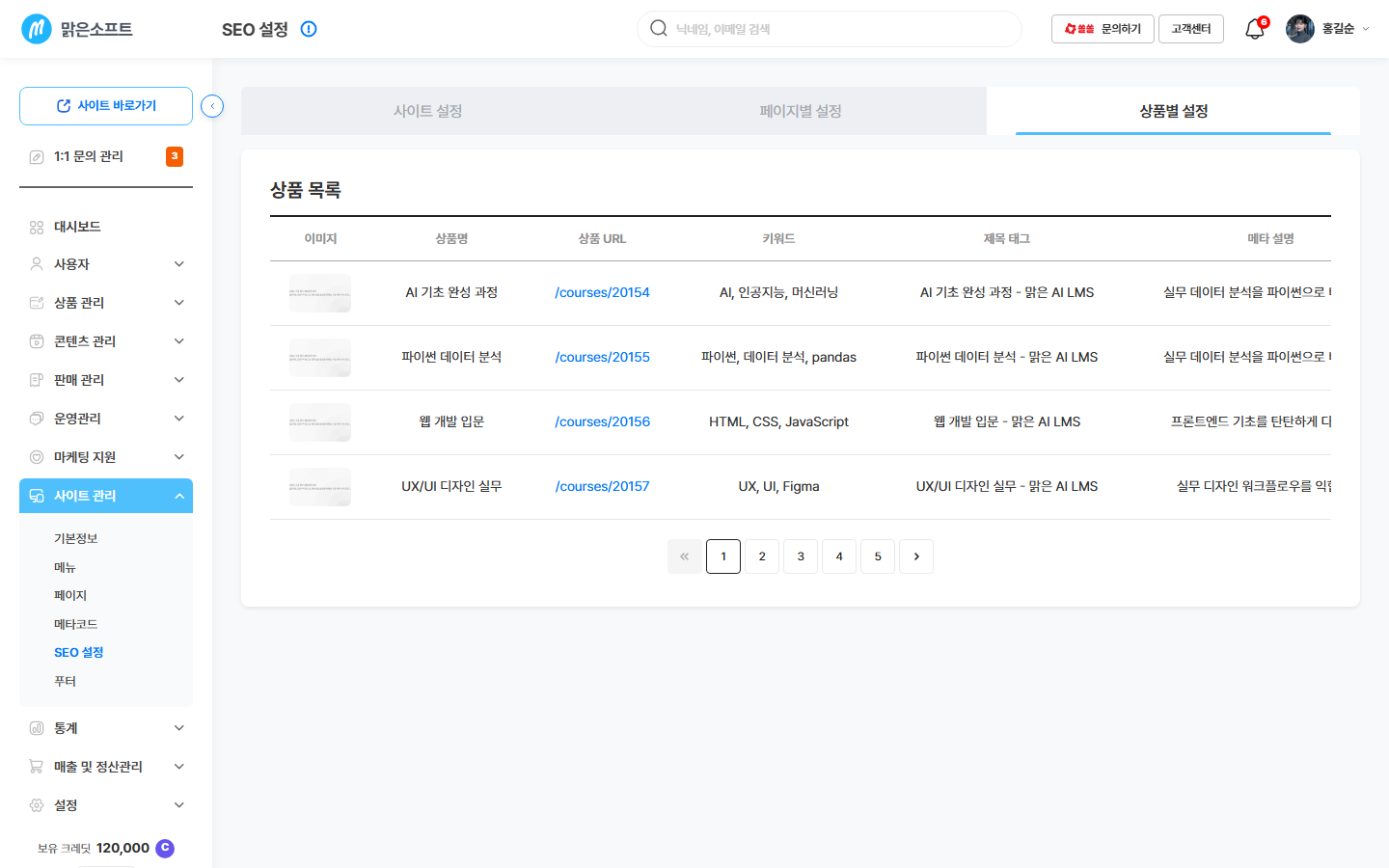Viewport: 1389px width, 868px height.
Task: Open the SEO 설정 submenu item
Action: point(79,652)
